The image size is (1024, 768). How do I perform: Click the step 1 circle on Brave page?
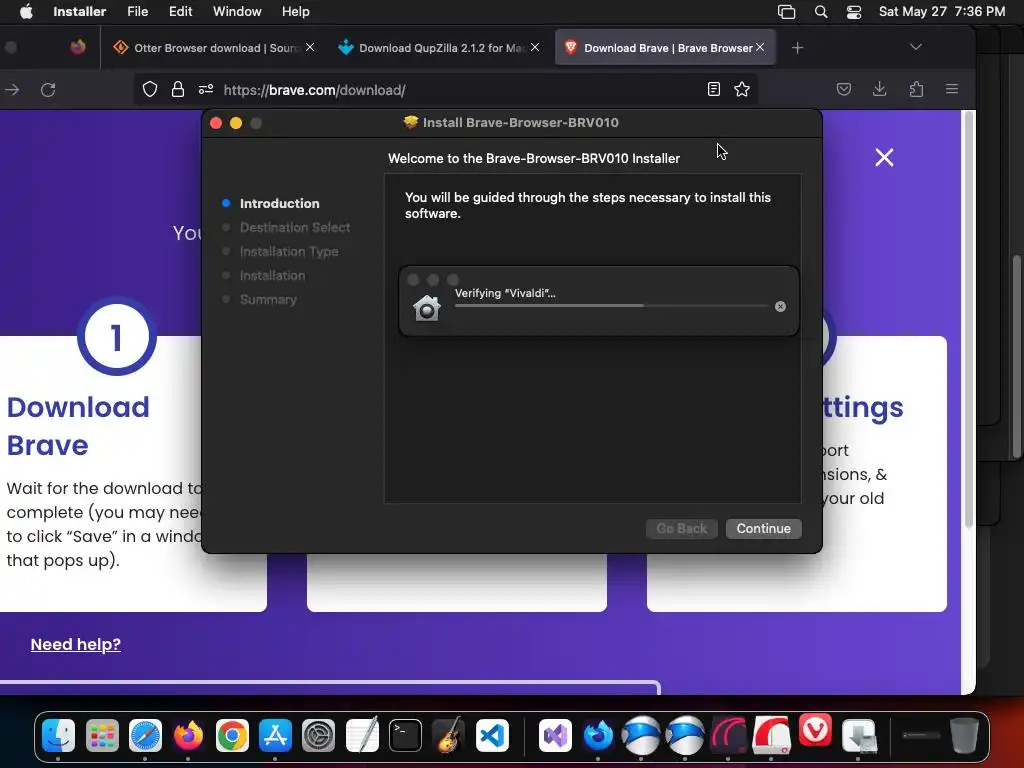(x=117, y=337)
